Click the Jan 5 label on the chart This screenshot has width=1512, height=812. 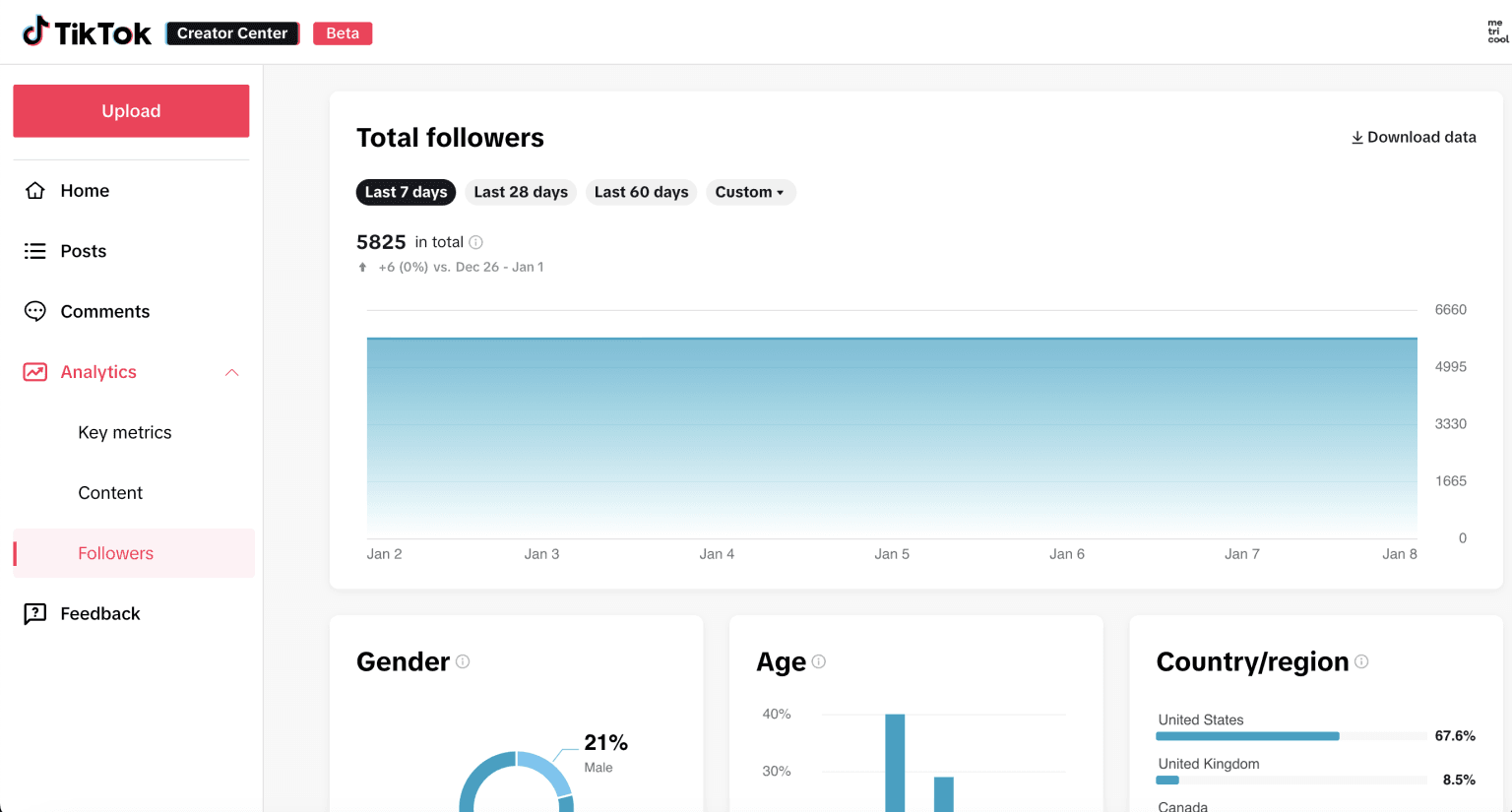click(x=892, y=553)
